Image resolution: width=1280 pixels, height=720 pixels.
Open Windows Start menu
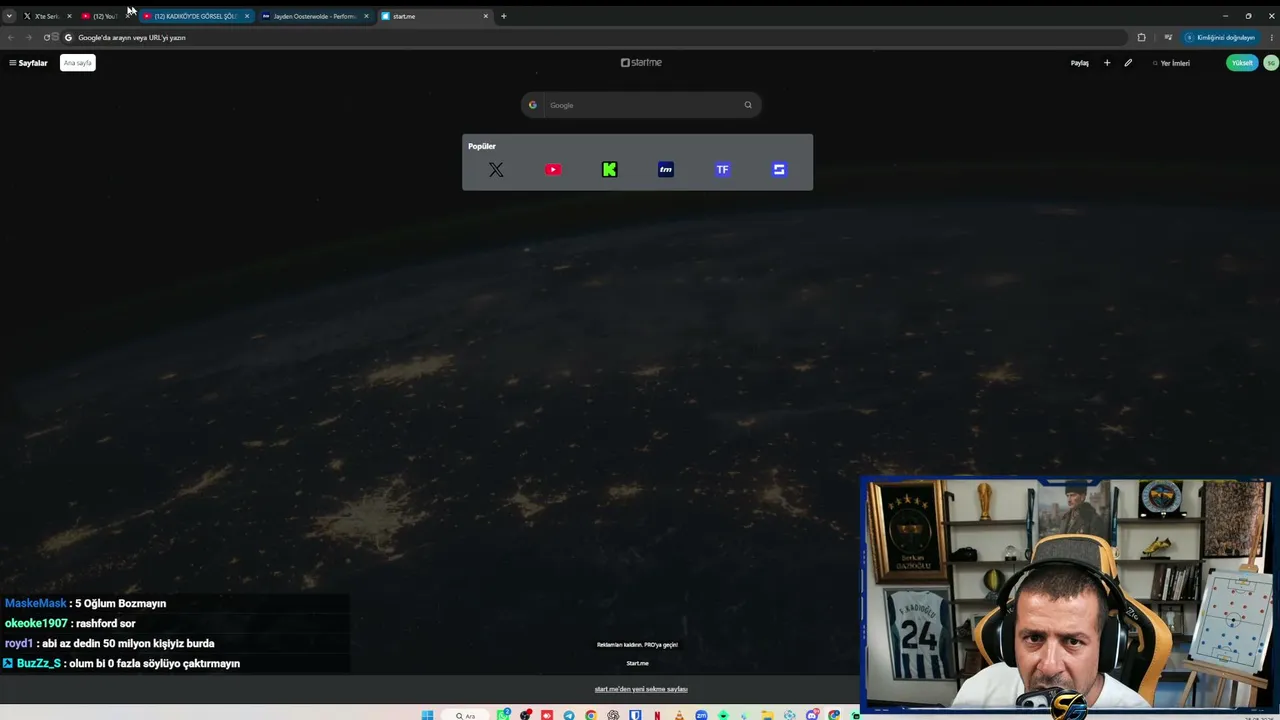pyautogui.click(x=428, y=715)
